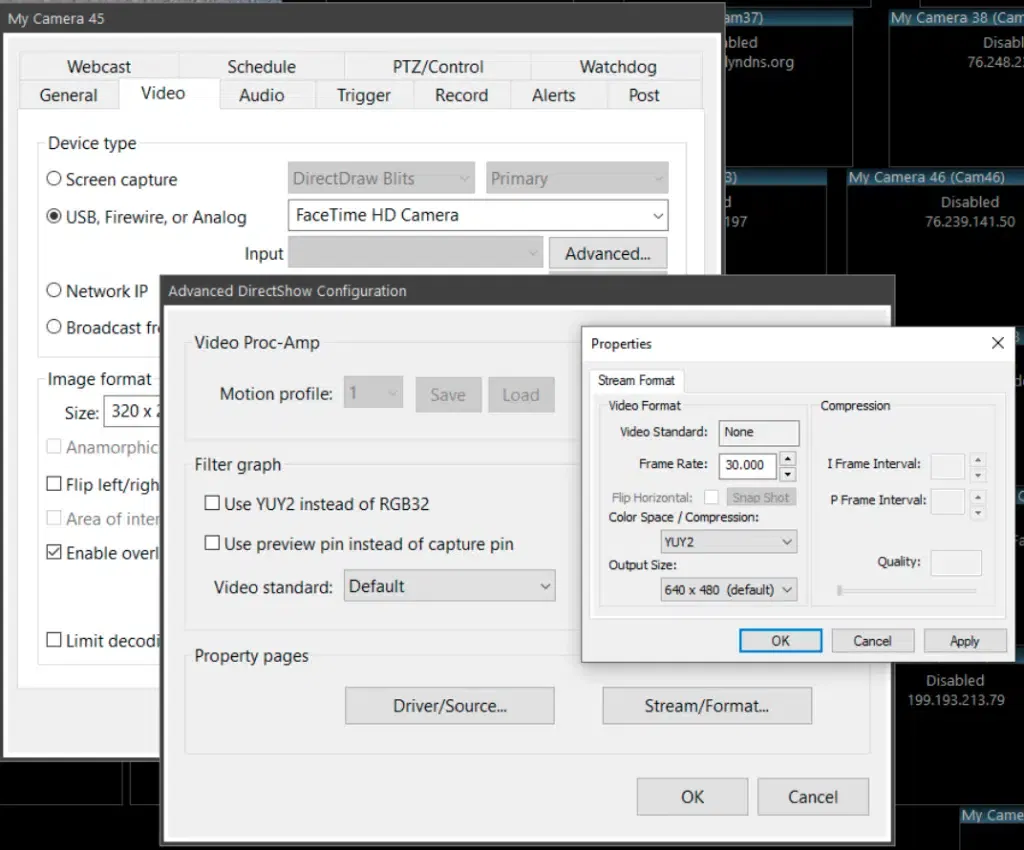The image size is (1024, 850).
Task: Select the Network IP radio button
Action: click(x=54, y=291)
